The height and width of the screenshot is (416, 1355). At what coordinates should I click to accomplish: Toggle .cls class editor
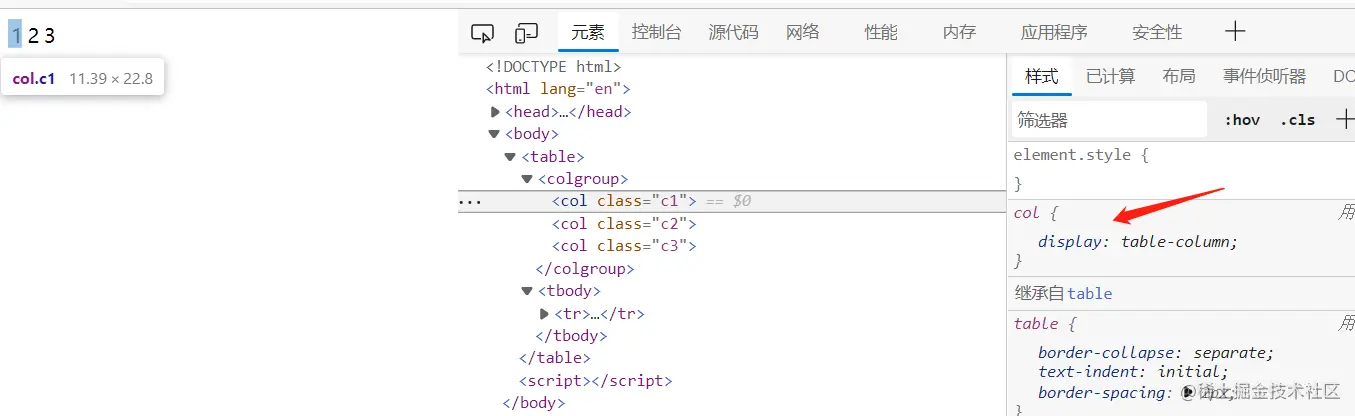[x=1297, y=120]
